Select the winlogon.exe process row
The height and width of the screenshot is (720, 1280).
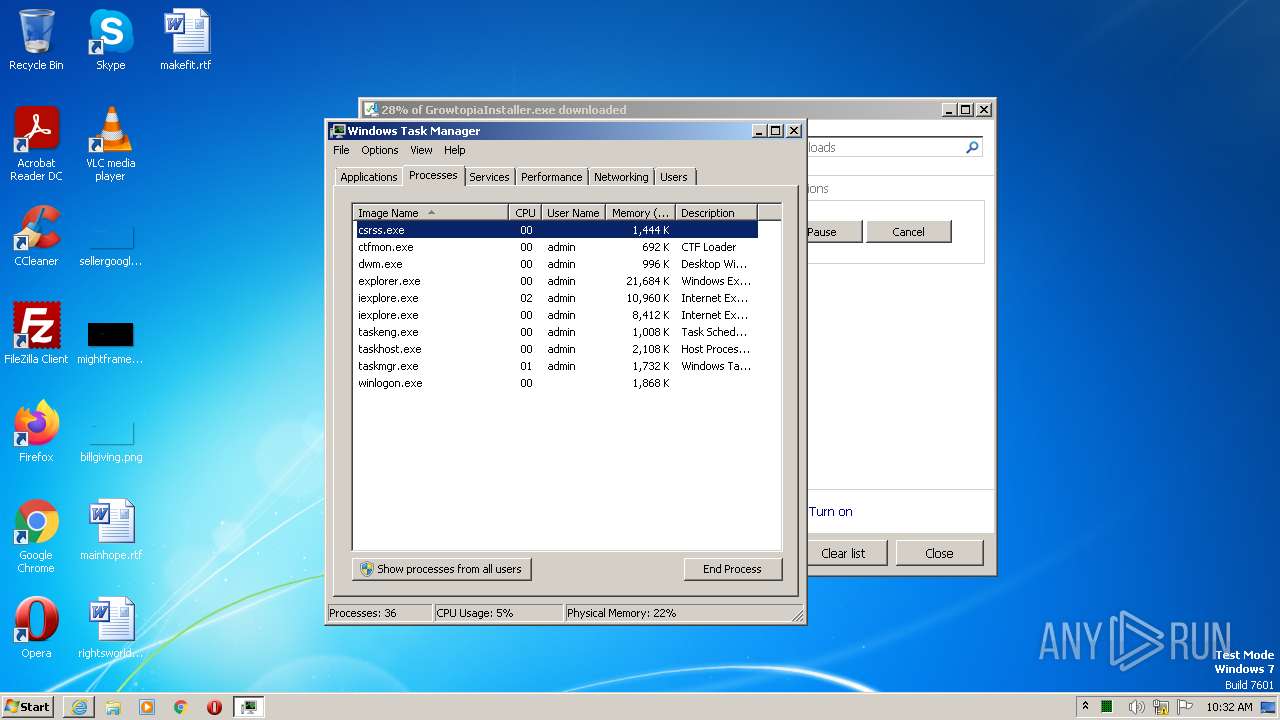(555, 383)
